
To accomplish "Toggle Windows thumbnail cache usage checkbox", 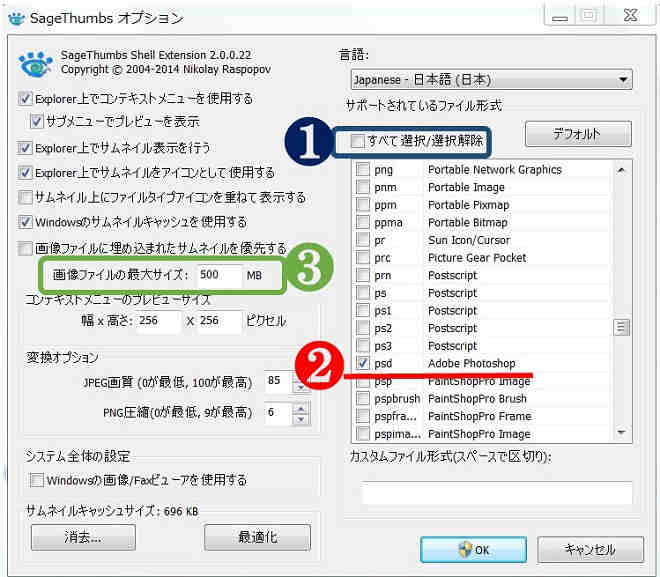I will pyautogui.click(x=25, y=222).
